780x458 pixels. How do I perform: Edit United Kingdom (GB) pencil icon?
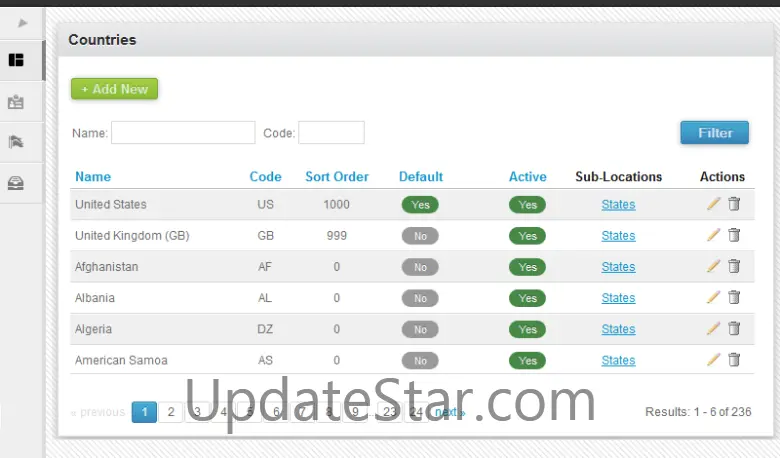713,235
